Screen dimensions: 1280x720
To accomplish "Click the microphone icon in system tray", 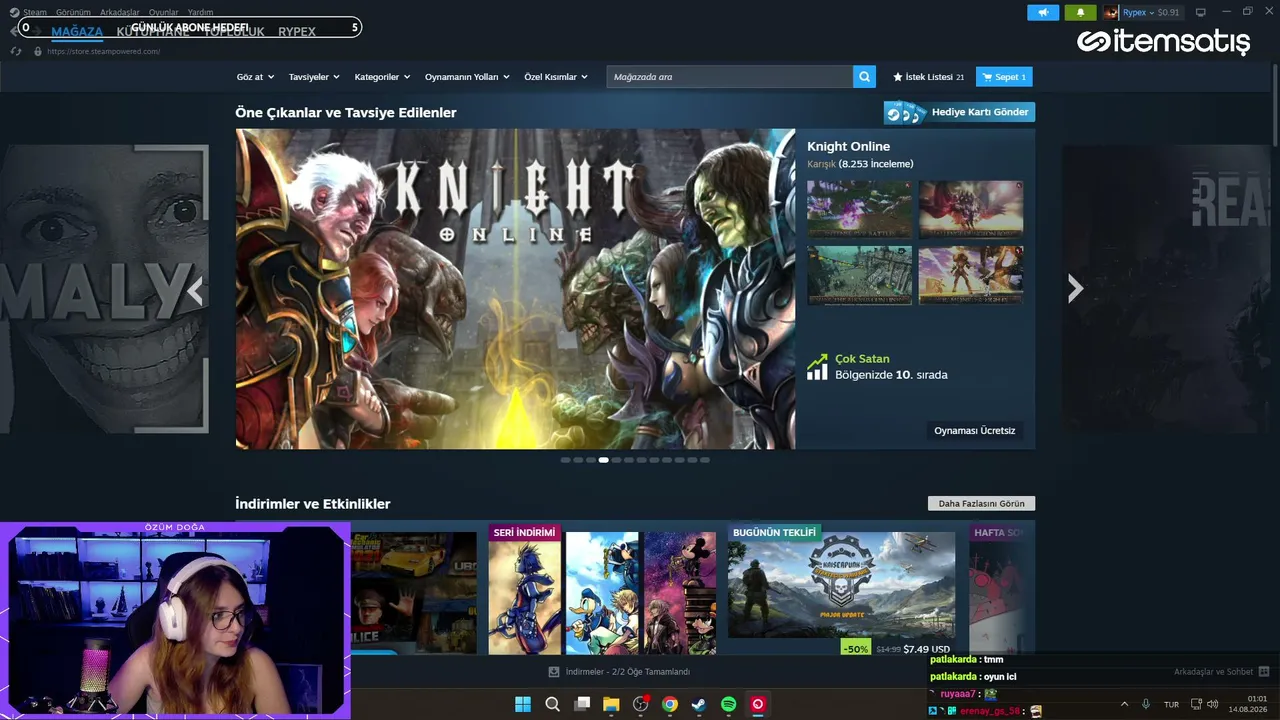I will [x=1146, y=704].
